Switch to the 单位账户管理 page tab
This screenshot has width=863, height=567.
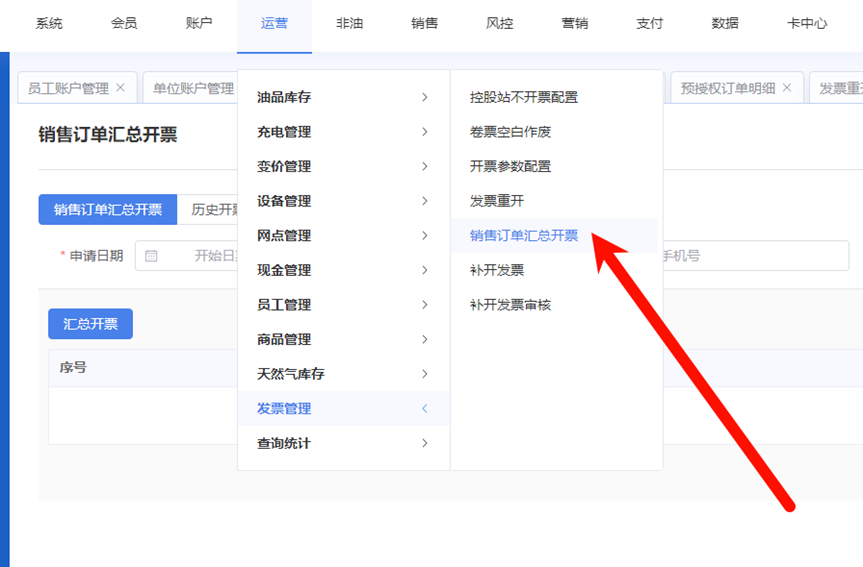[x=193, y=88]
